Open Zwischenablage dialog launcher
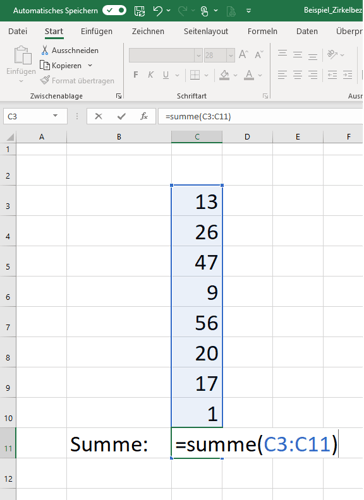Viewport: 364px width, 500px height. coord(118,96)
